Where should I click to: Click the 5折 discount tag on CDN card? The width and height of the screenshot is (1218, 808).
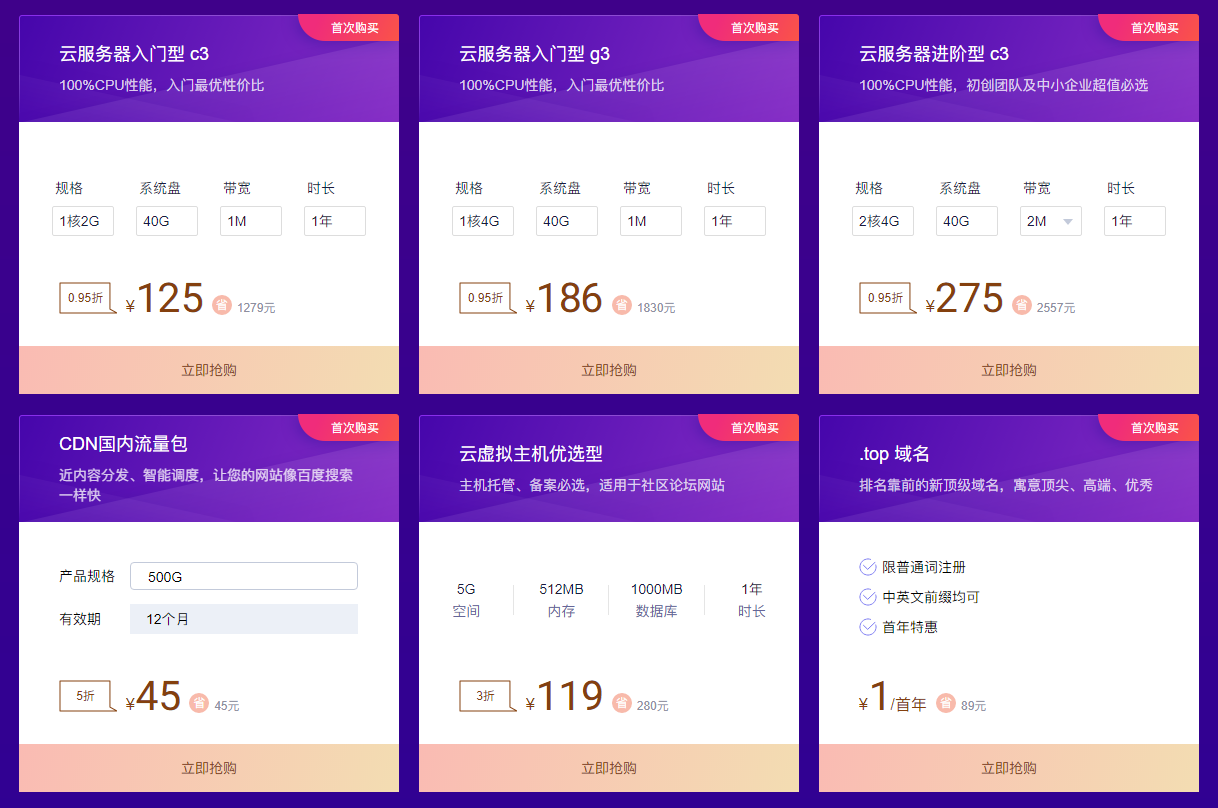tap(85, 695)
